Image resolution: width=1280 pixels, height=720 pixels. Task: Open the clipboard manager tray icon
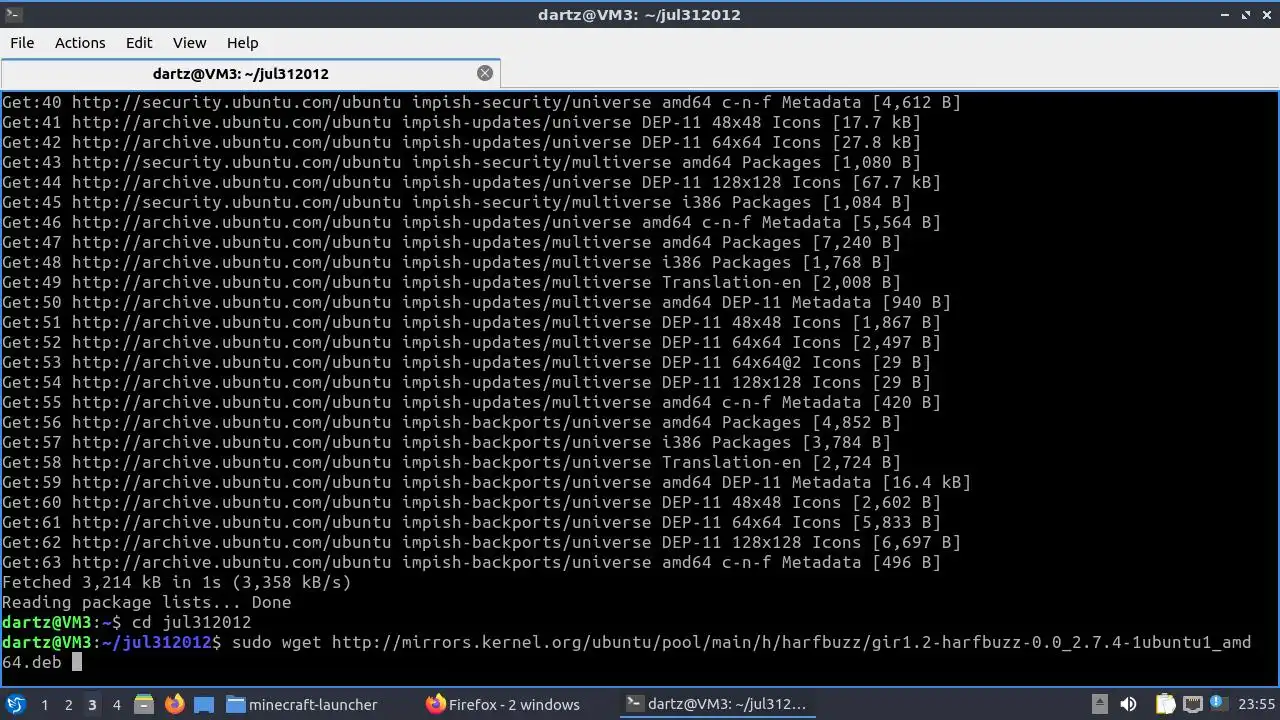point(1165,704)
